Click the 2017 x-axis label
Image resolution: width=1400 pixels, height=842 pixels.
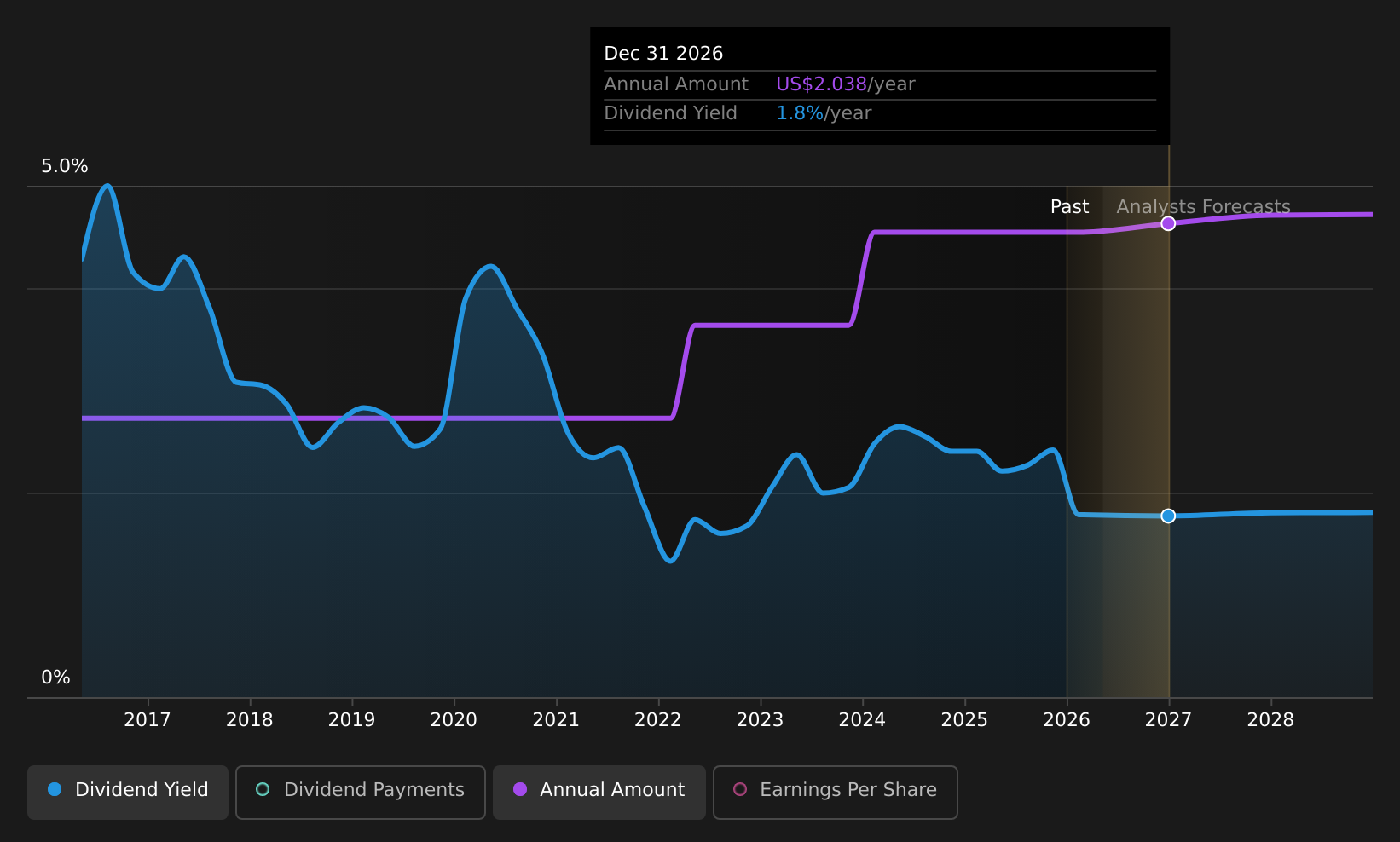(148, 720)
